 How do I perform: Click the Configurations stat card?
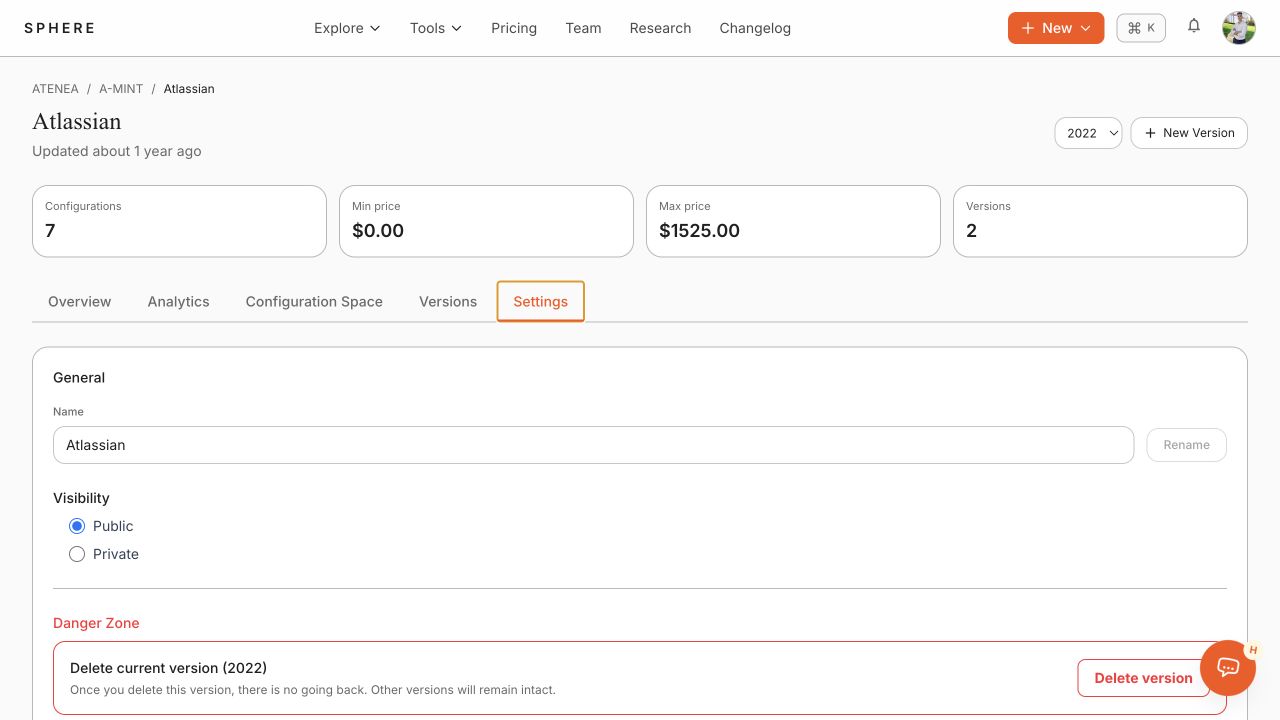(179, 221)
